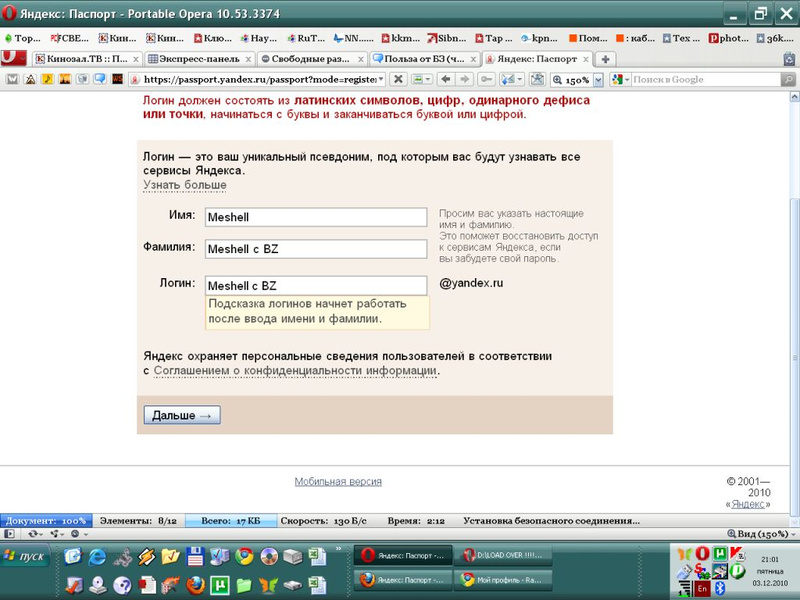
Task: Open Firefox from quick launch bar
Action: pos(196,584)
